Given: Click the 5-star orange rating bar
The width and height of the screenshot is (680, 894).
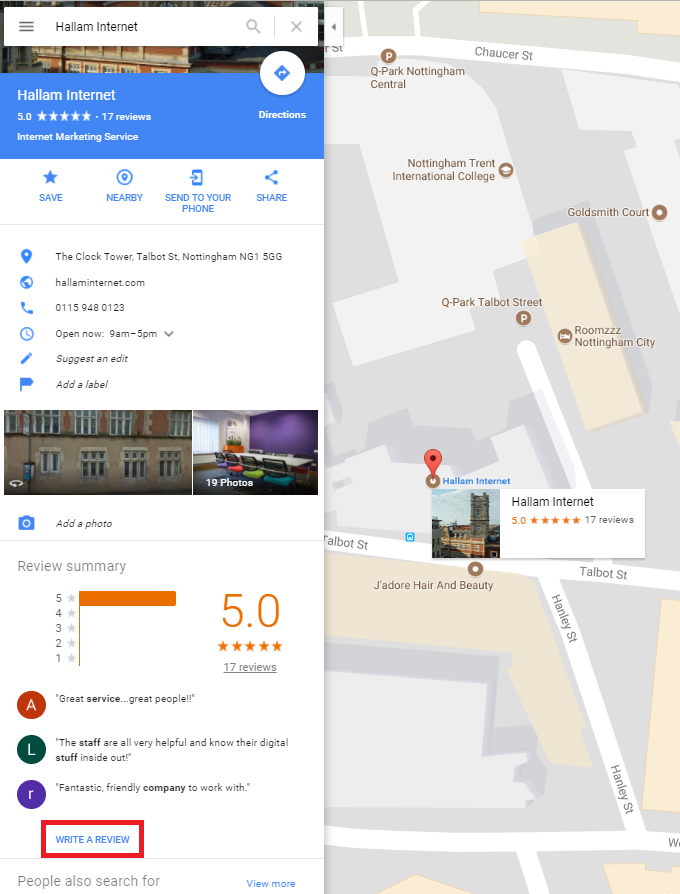Looking at the screenshot, I should (x=127, y=598).
